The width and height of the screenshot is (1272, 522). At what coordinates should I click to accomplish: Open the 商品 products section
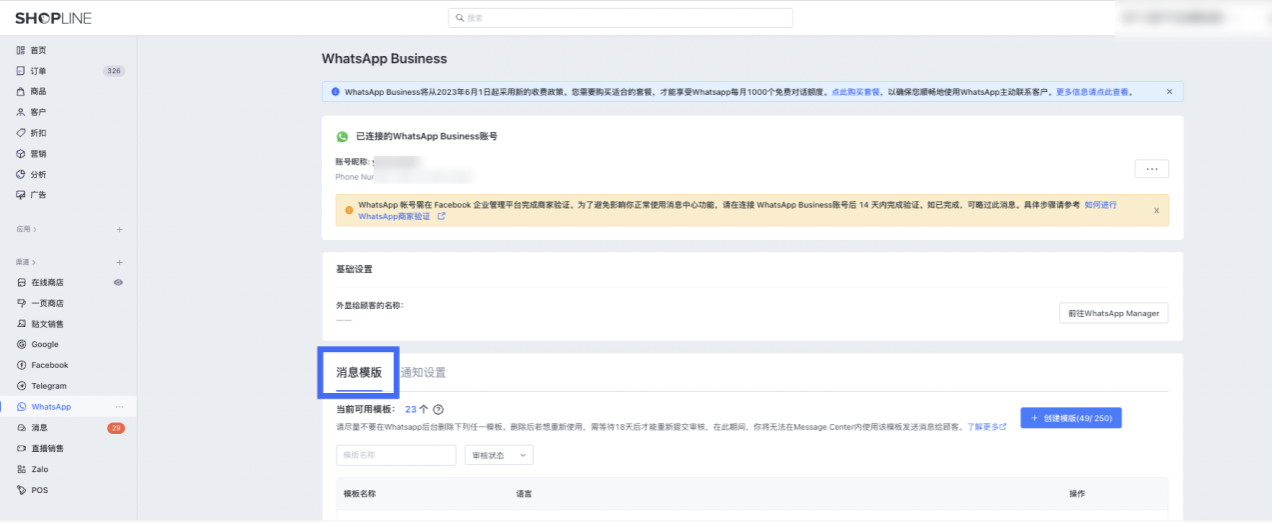pyautogui.click(x=38, y=91)
